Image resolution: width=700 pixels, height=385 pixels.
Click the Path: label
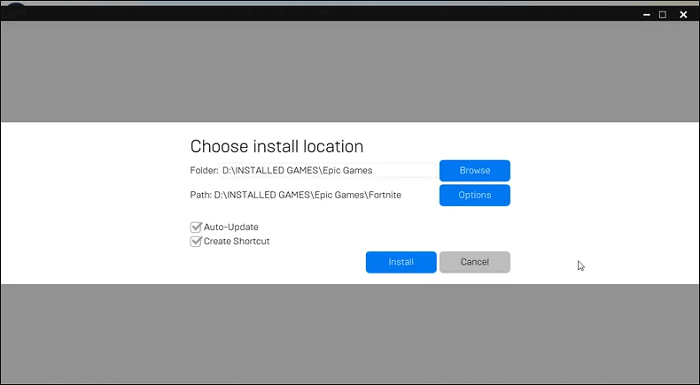pos(201,195)
